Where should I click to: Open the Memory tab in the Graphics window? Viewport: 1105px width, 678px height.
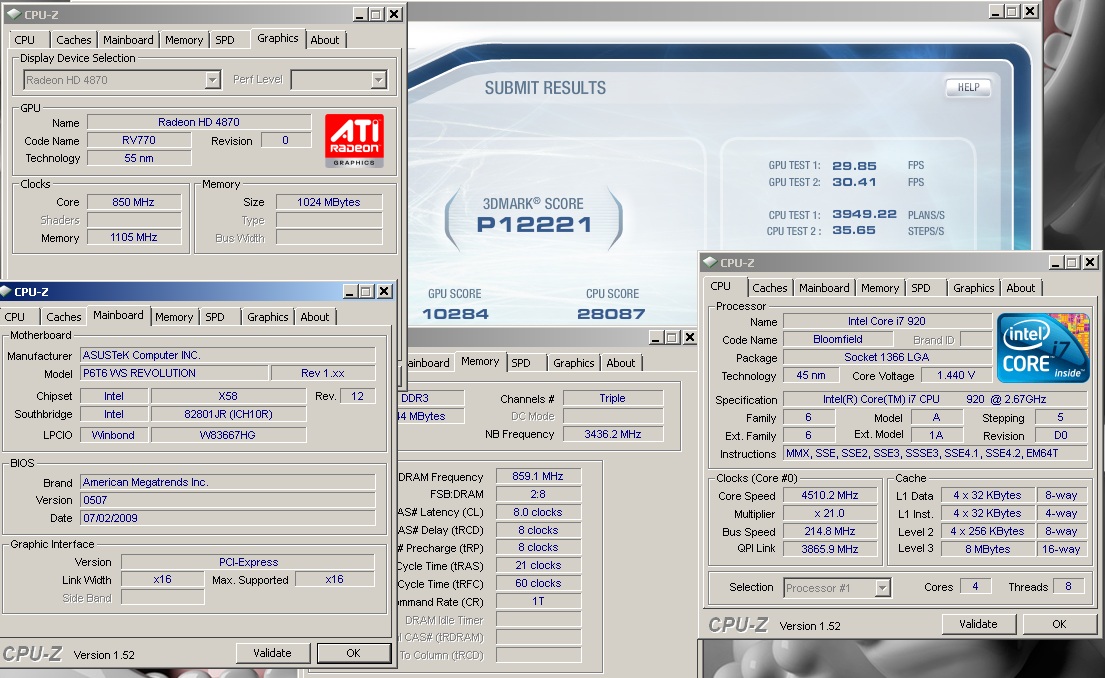184,40
